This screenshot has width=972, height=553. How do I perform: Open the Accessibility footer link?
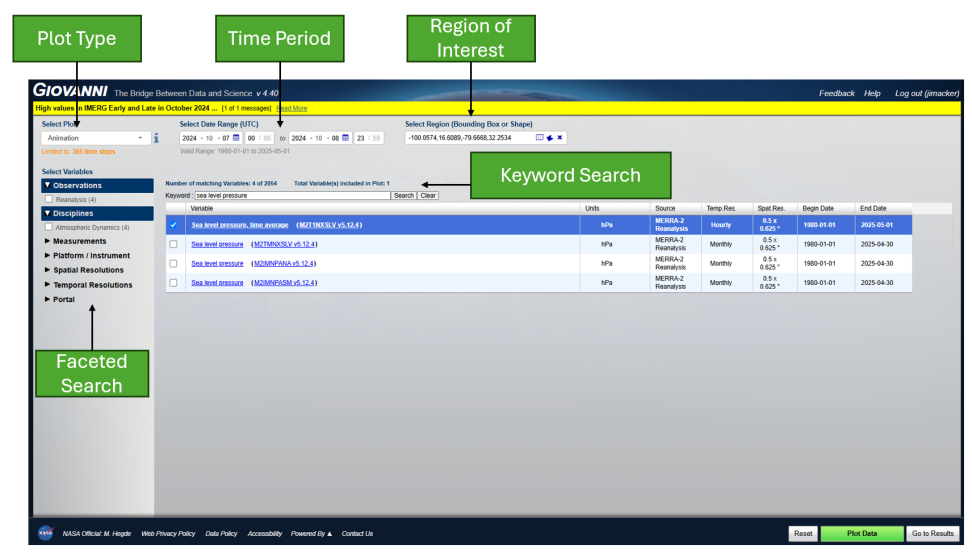pyautogui.click(x=265, y=534)
